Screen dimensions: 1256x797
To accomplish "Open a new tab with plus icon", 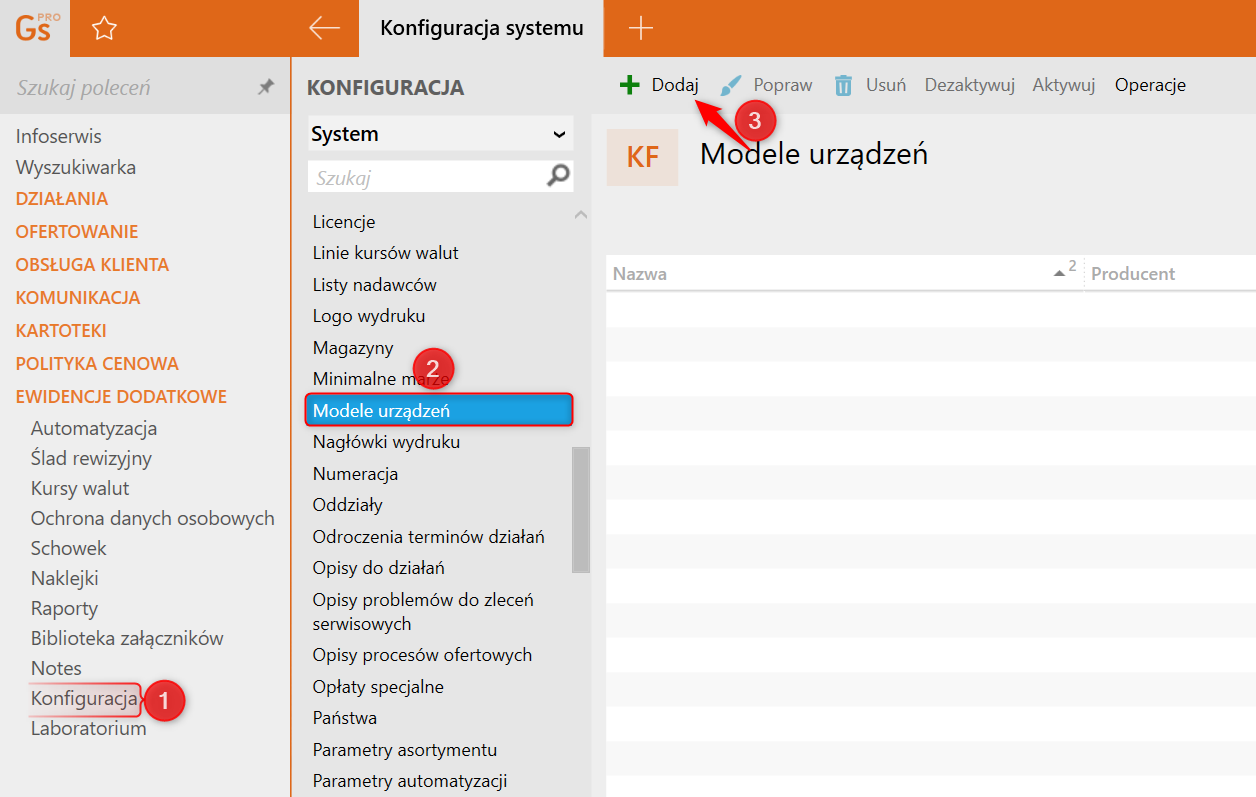I will pyautogui.click(x=640, y=28).
